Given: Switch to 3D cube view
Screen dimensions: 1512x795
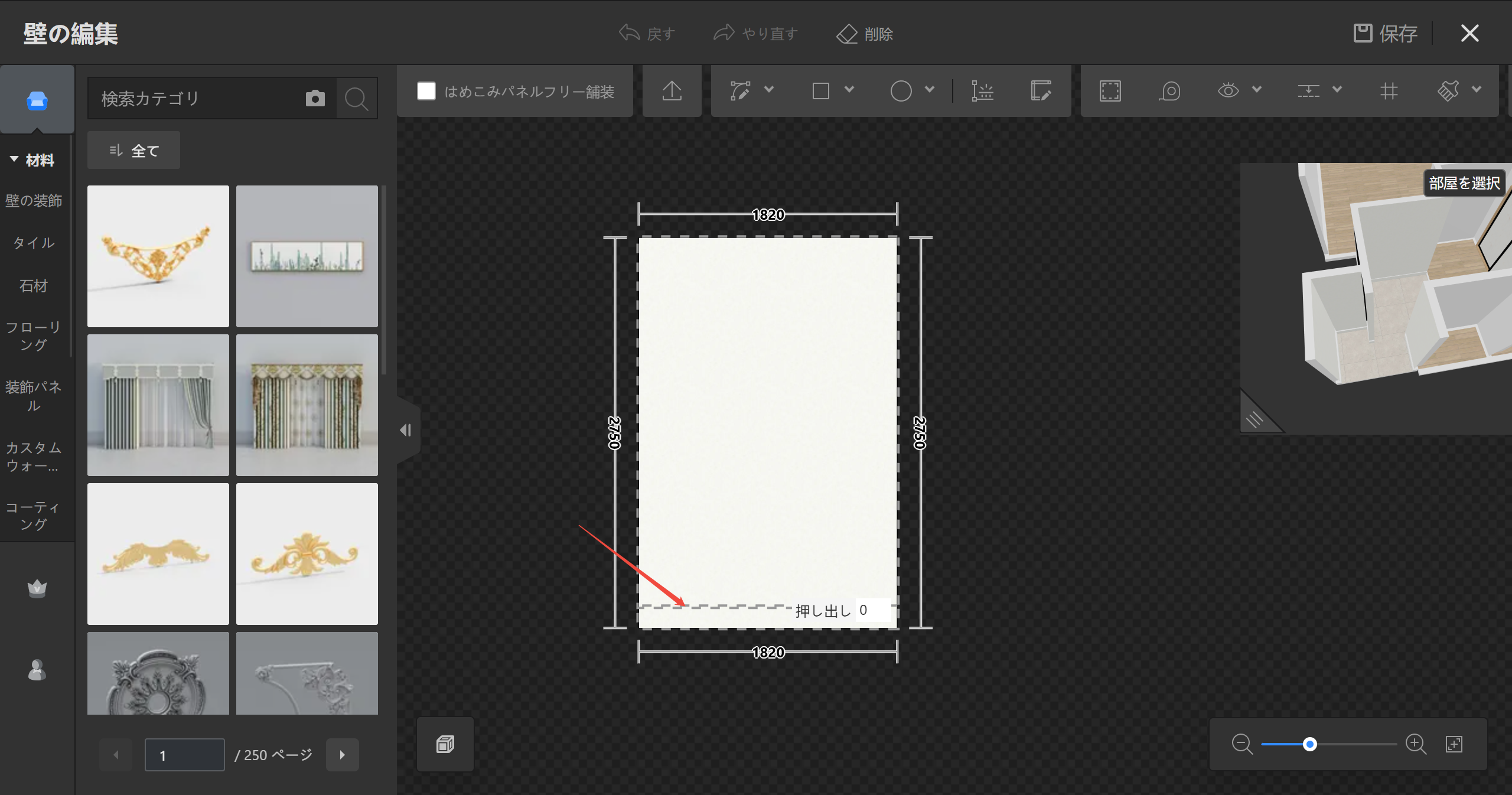Looking at the screenshot, I should click(445, 744).
